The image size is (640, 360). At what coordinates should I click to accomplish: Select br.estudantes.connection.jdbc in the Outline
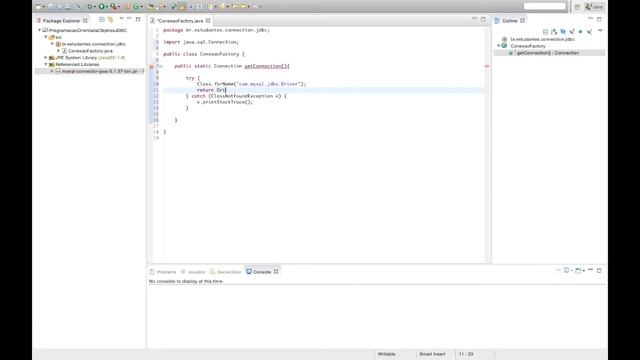[542, 39]
